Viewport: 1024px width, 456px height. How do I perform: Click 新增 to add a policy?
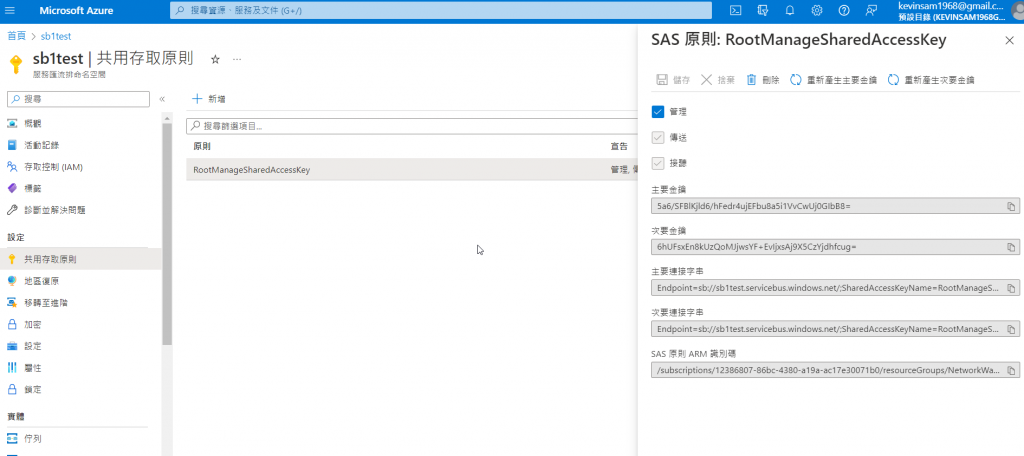pyautogui.click(x=209, y=99)
